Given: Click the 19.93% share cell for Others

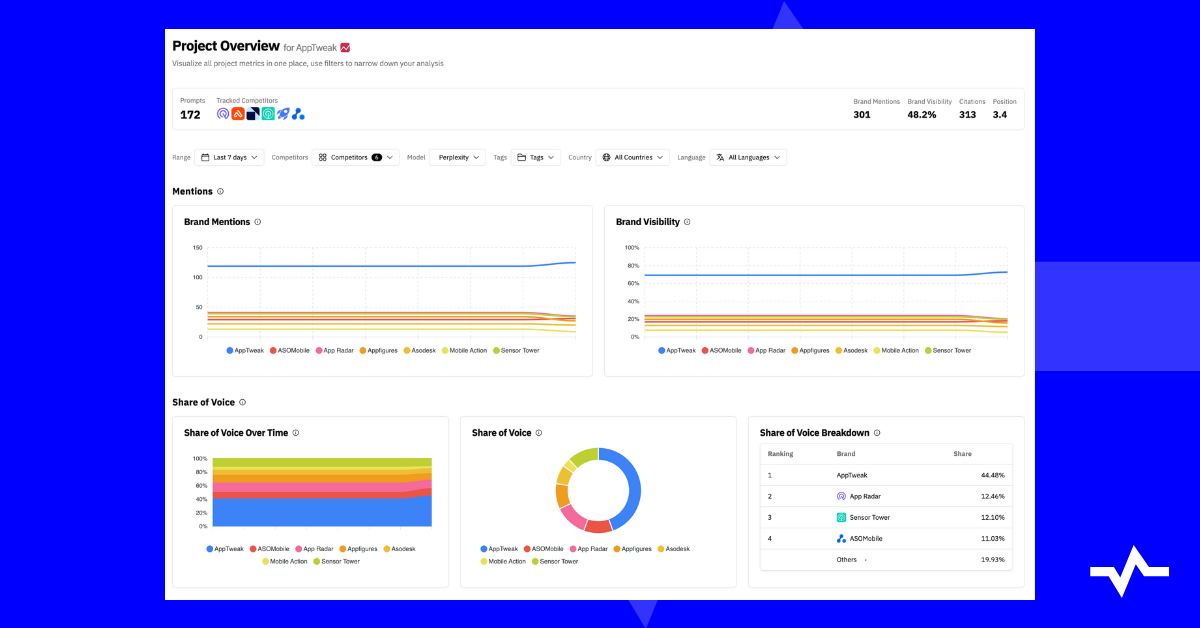Looking at the screenshot, I should 992,560.
